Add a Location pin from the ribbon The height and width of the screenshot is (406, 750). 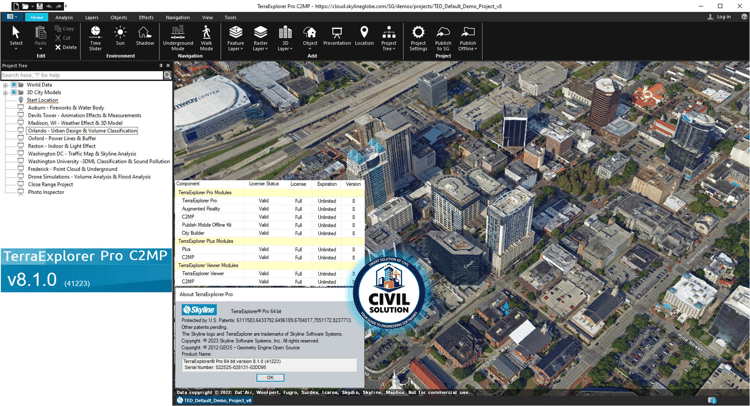(364, 36)
